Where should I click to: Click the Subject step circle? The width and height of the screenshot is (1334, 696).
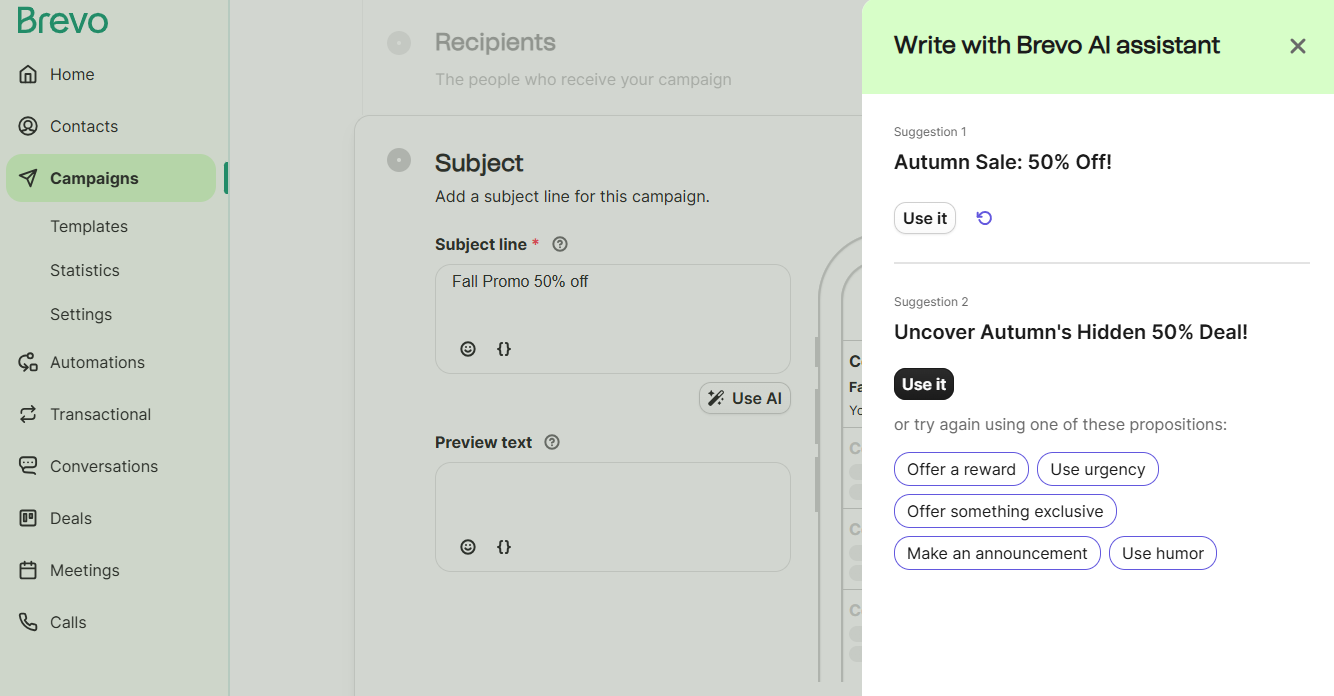399,160
